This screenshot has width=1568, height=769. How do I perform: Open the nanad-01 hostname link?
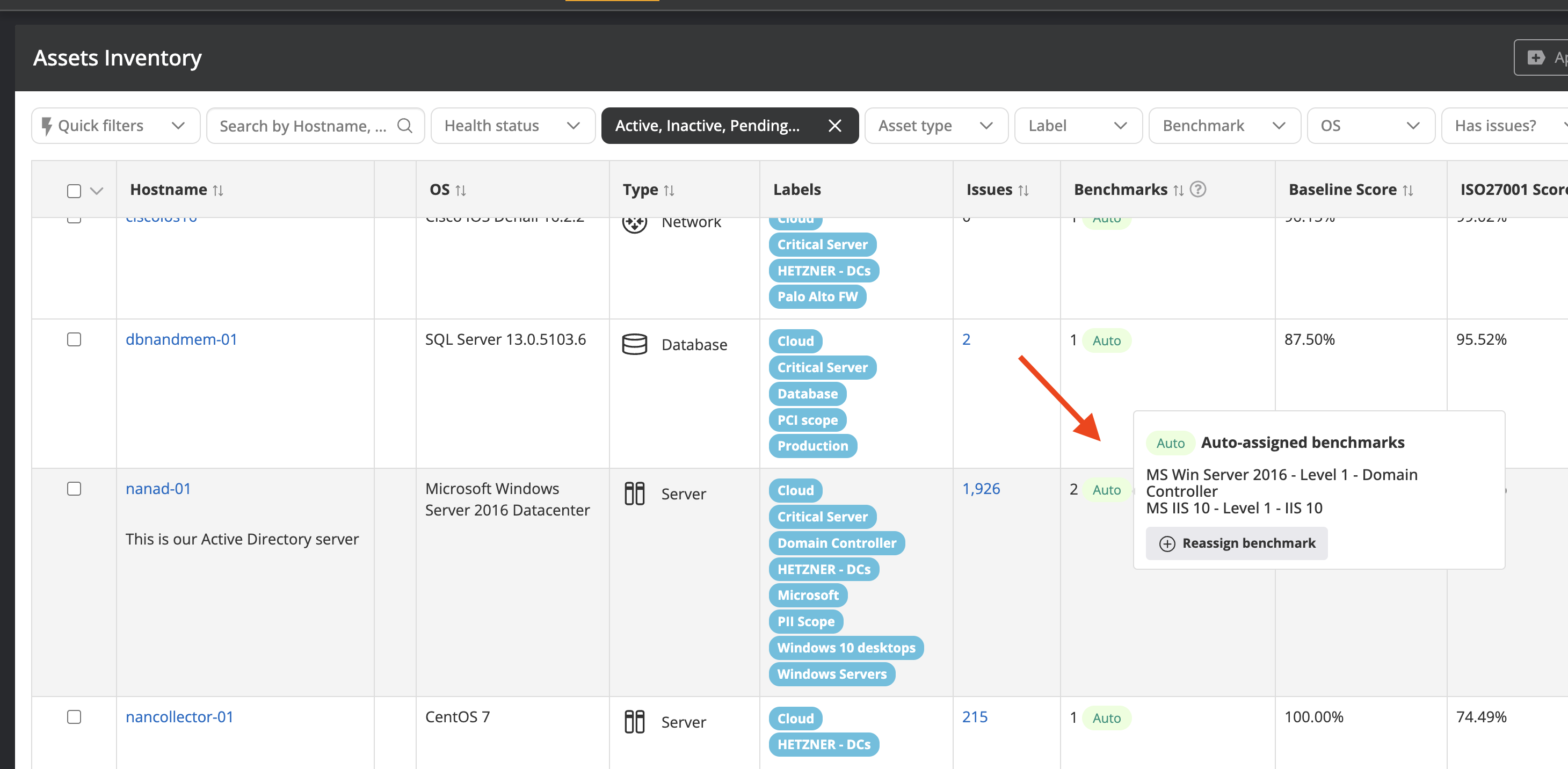tap(158, 488)
